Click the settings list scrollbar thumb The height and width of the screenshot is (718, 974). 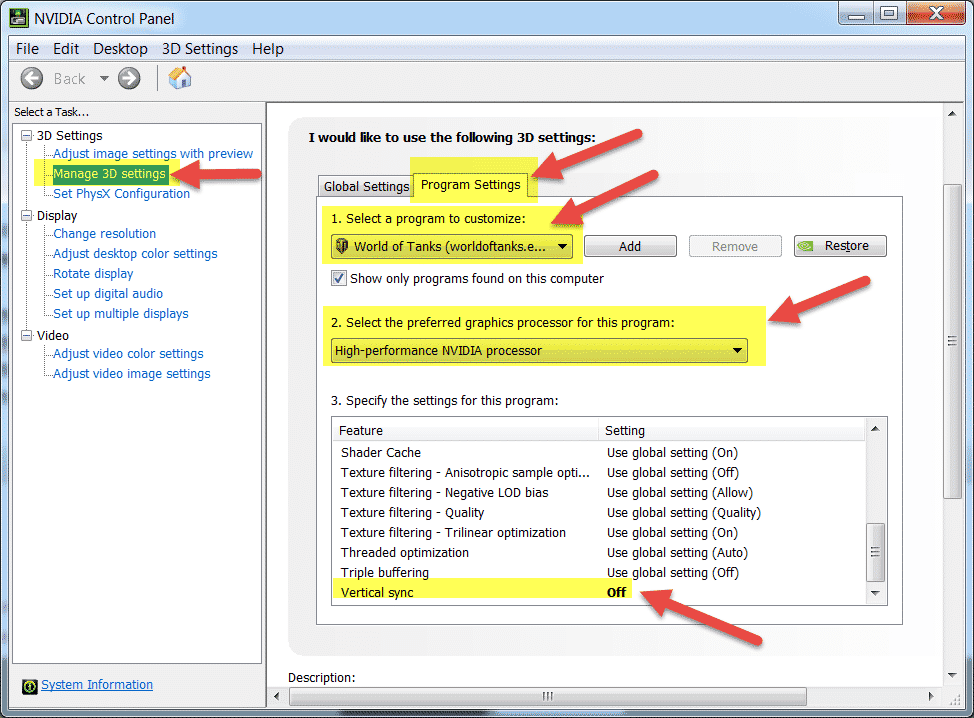(x=875, y=552)
